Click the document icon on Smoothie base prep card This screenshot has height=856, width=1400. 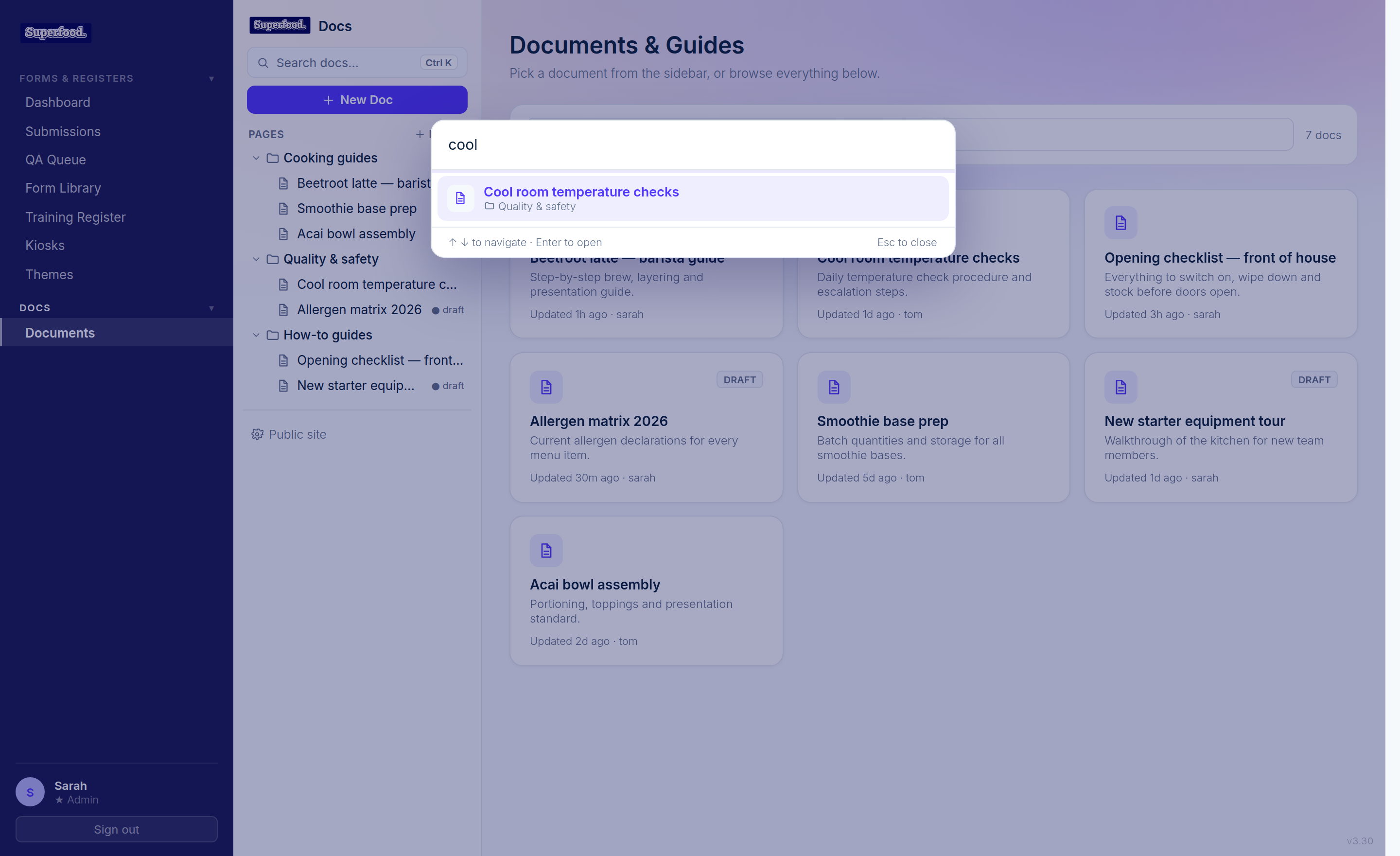834,387
